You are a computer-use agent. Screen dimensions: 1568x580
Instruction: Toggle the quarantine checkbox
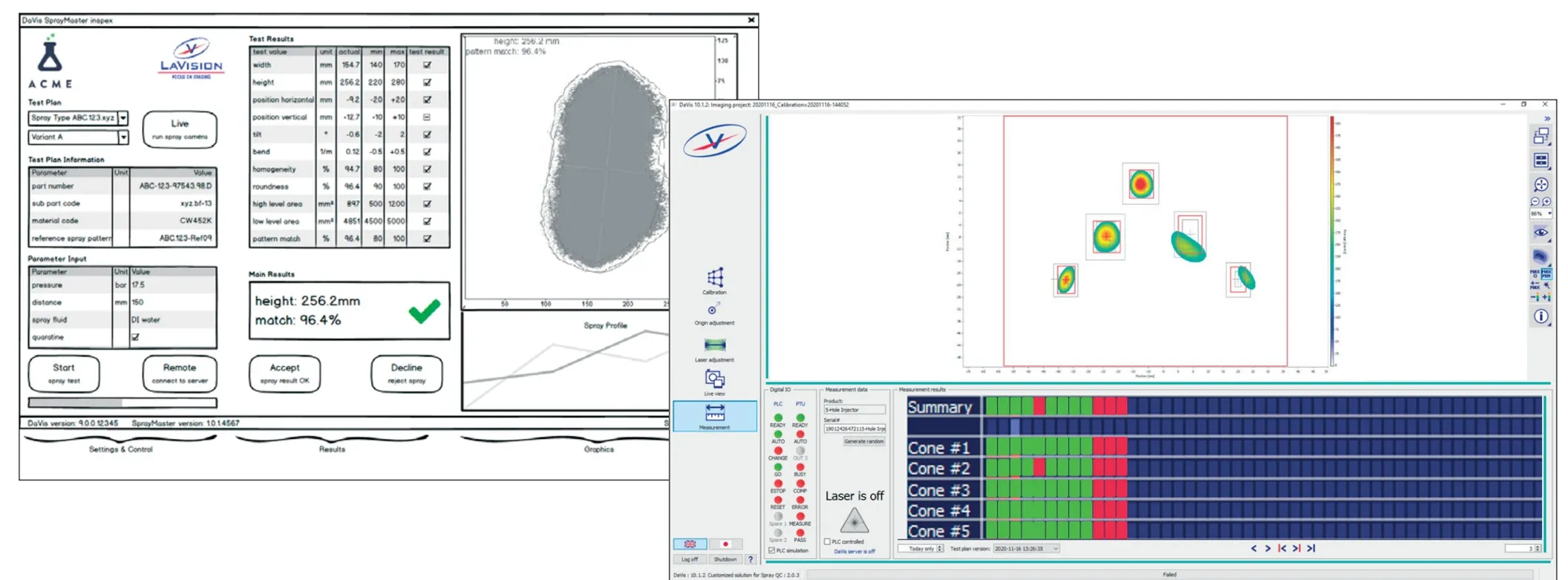[x=135, y=337]
